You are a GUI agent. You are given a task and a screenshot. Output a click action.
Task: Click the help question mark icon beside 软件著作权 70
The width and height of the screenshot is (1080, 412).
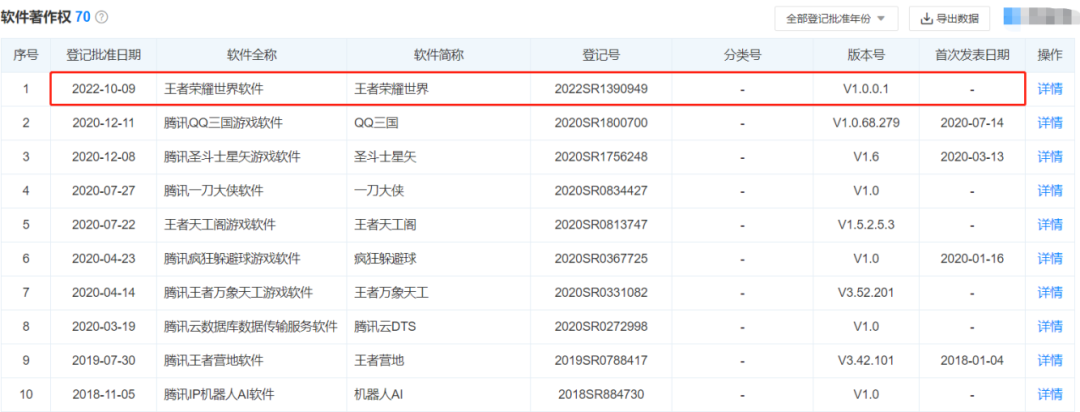coord(101,18)
